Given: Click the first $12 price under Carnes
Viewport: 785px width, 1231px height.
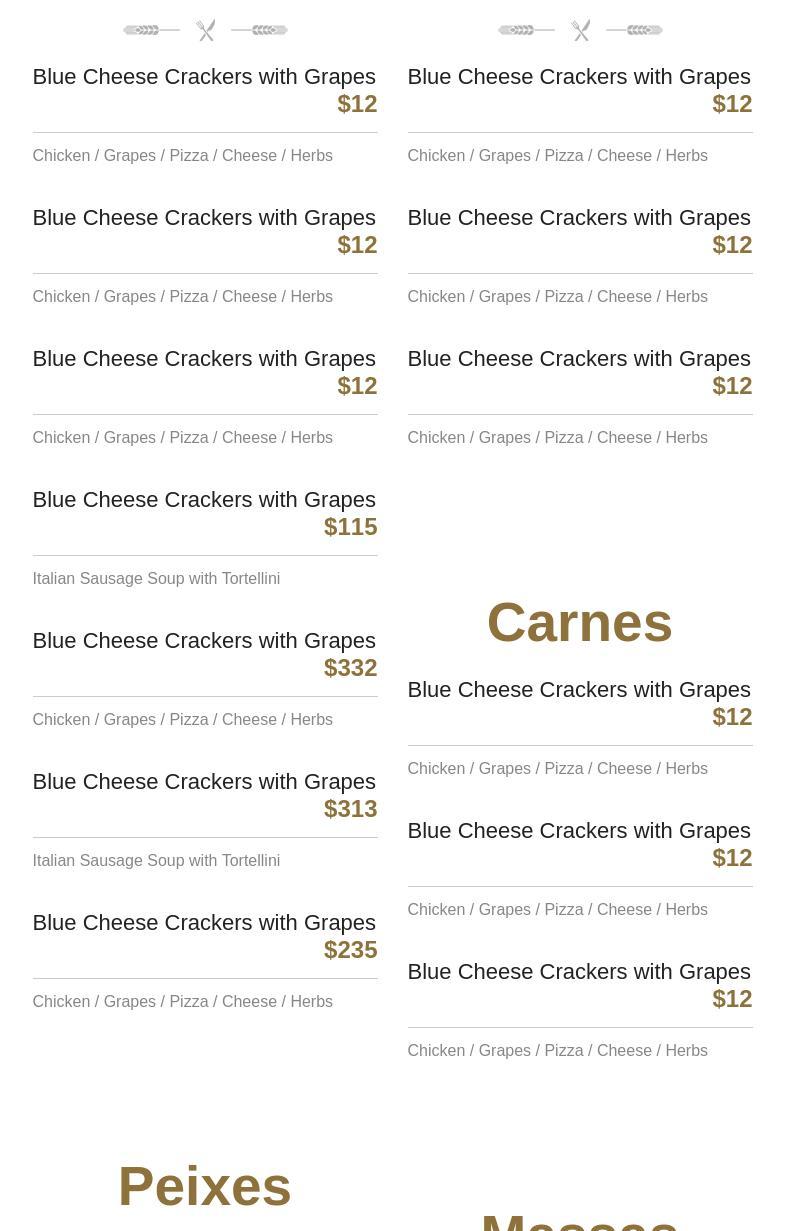Looking at the screenshot, I should [732, 717].
